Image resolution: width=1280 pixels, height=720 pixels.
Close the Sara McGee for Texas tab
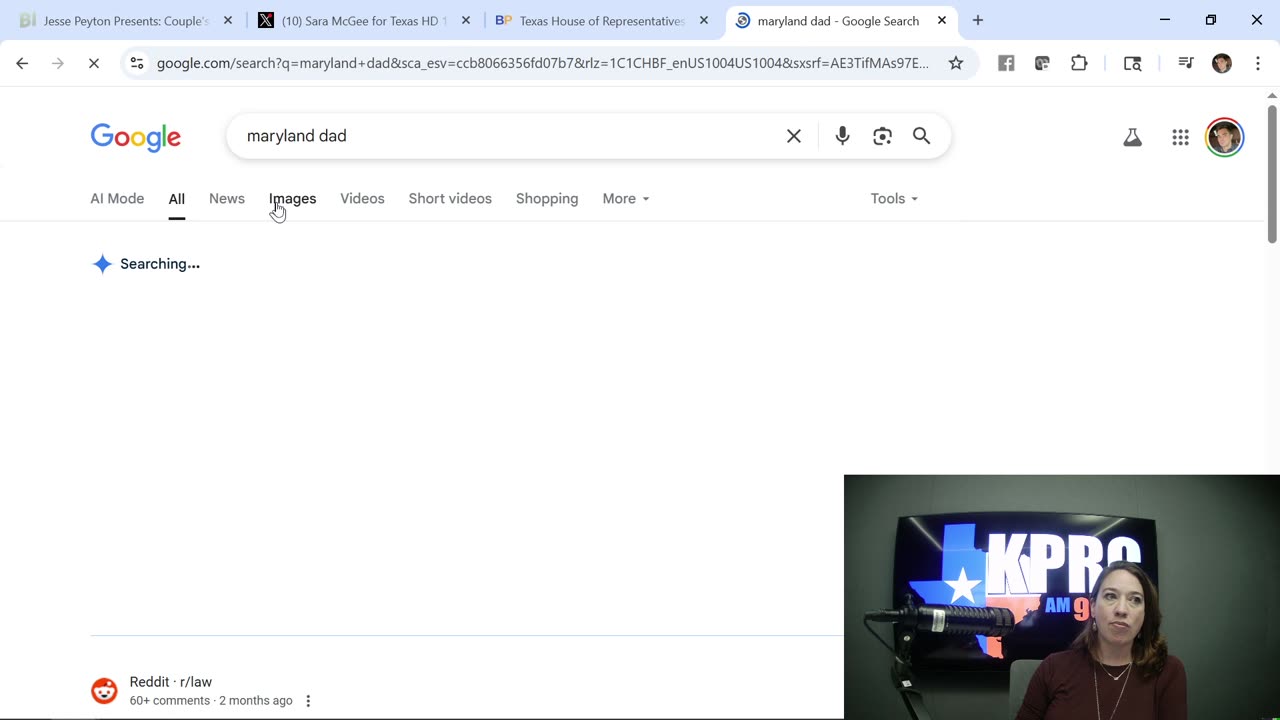(466, 20)
